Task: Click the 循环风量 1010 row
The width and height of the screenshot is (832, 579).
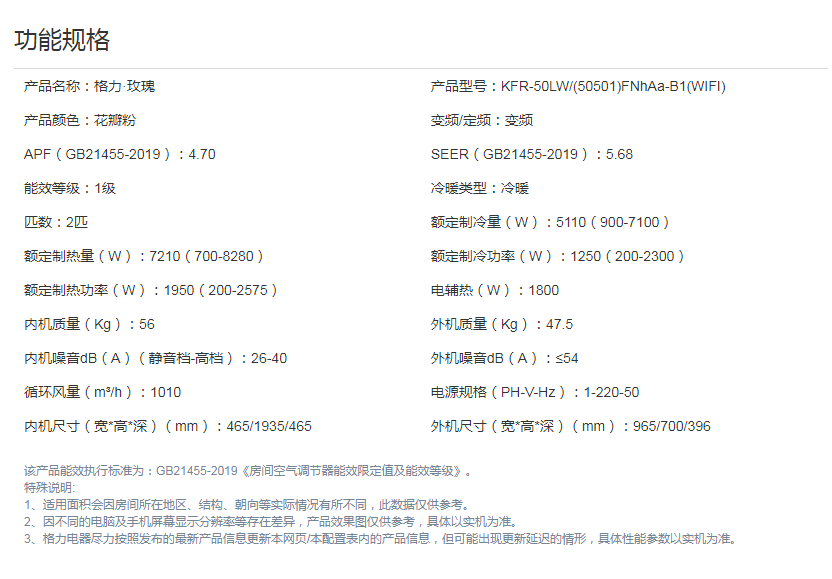Action: tap(102, 392)
